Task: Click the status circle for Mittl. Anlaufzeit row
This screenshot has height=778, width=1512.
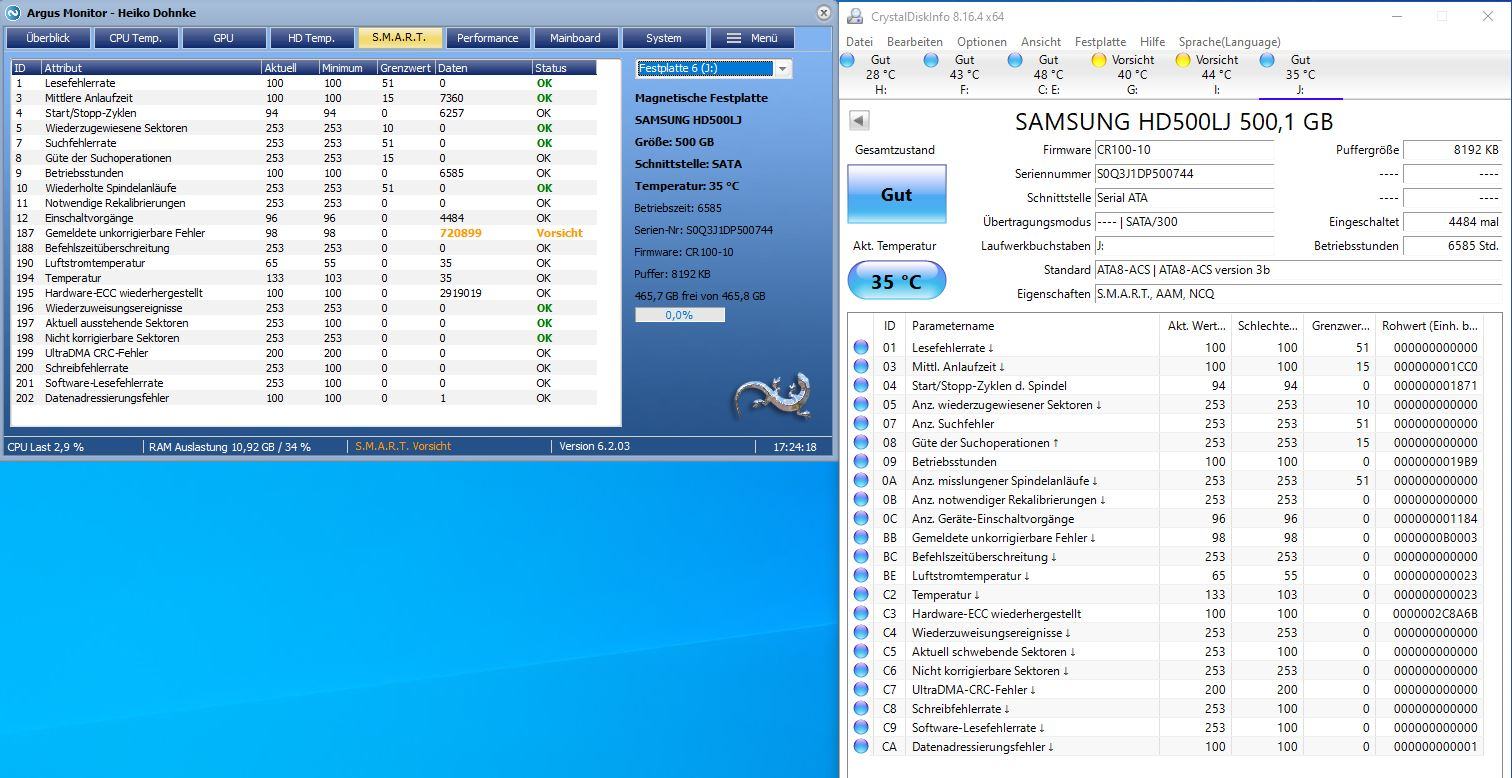Action: [x=860, y=366]
